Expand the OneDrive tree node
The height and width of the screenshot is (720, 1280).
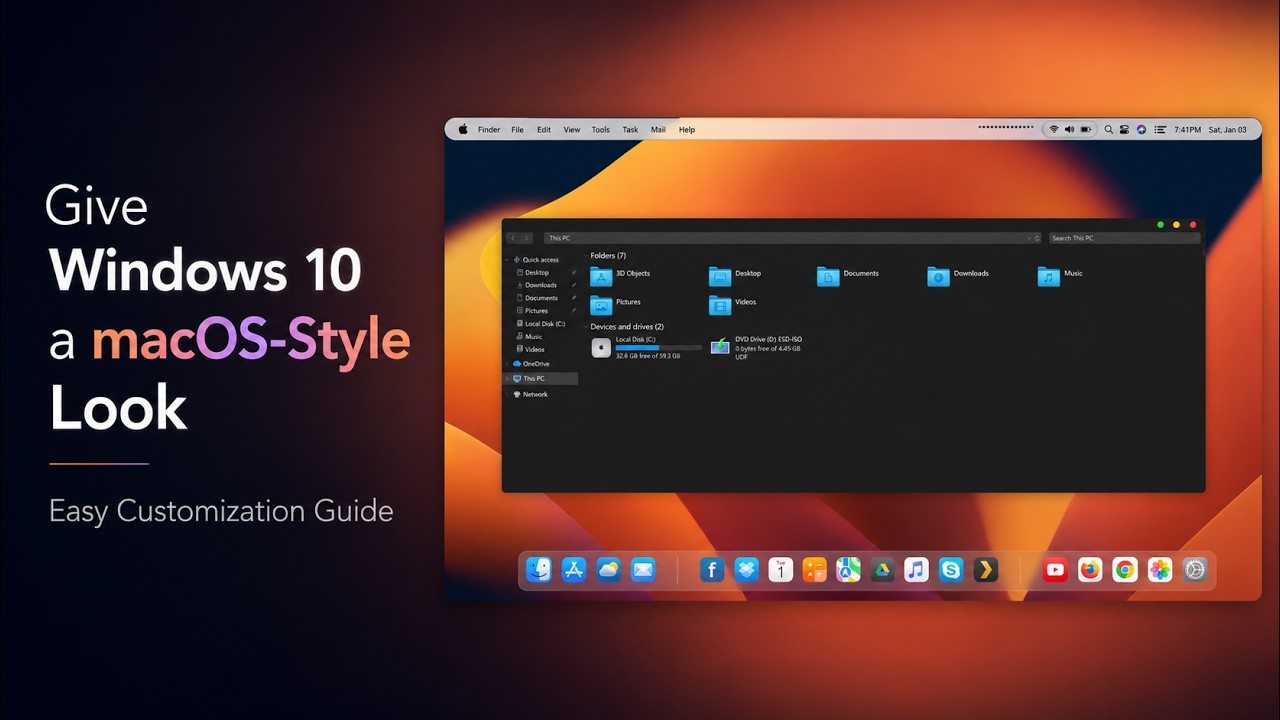click(509, 364)
